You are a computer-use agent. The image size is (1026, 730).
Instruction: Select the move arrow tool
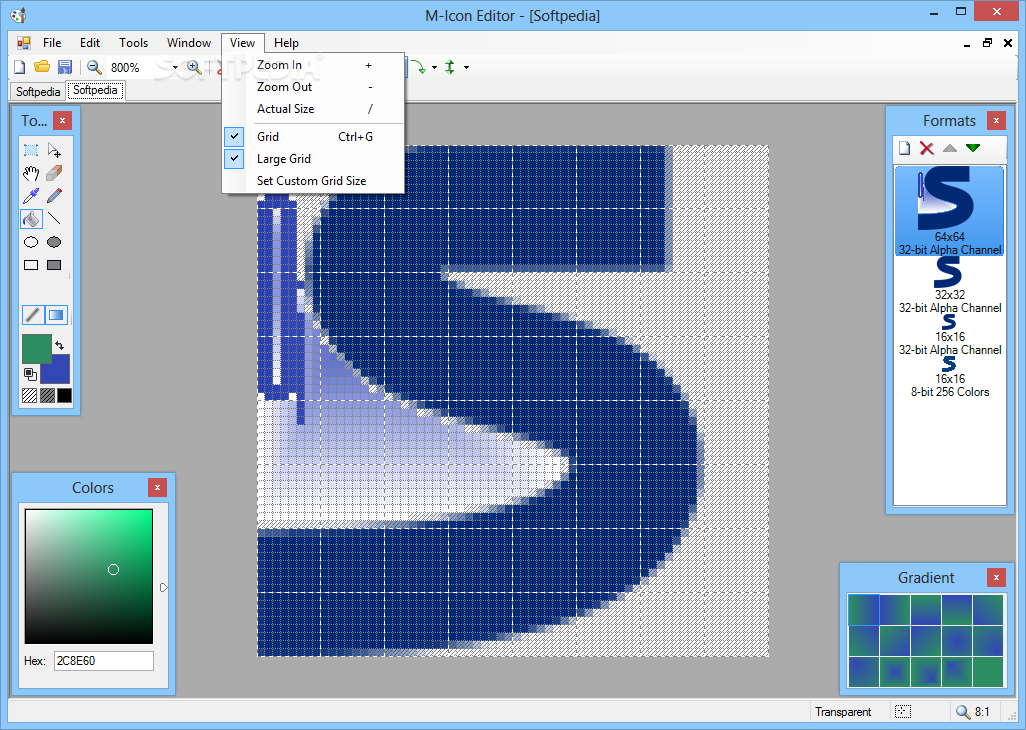pos(54,150)
